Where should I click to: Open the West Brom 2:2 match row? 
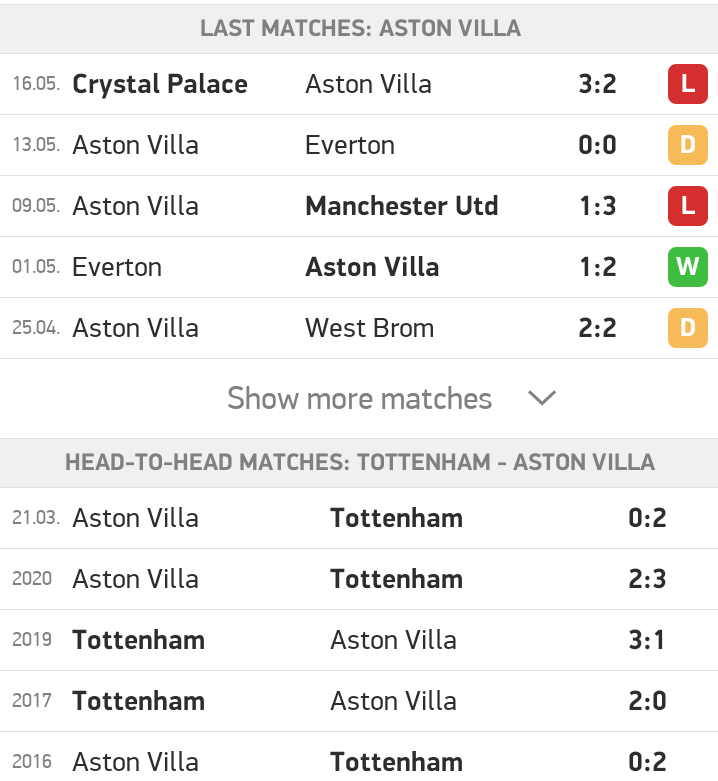[x=359, y=328]
